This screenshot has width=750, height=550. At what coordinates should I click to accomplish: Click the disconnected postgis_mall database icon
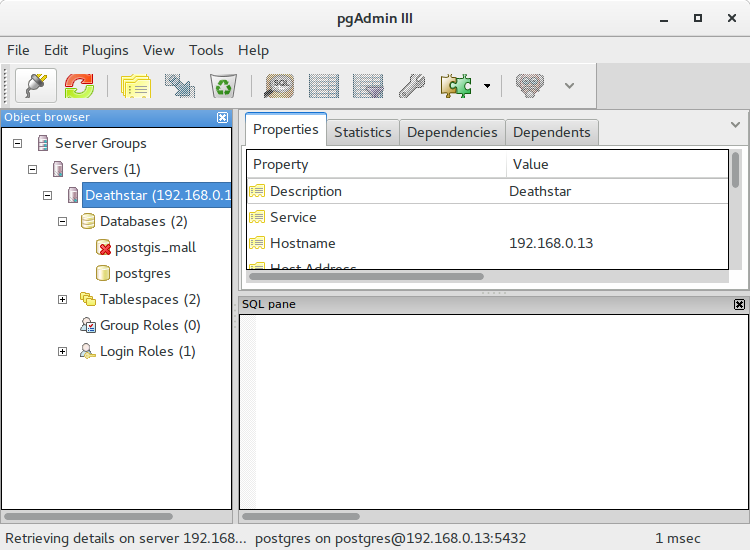pyautogui.click(x=103, y=248)
